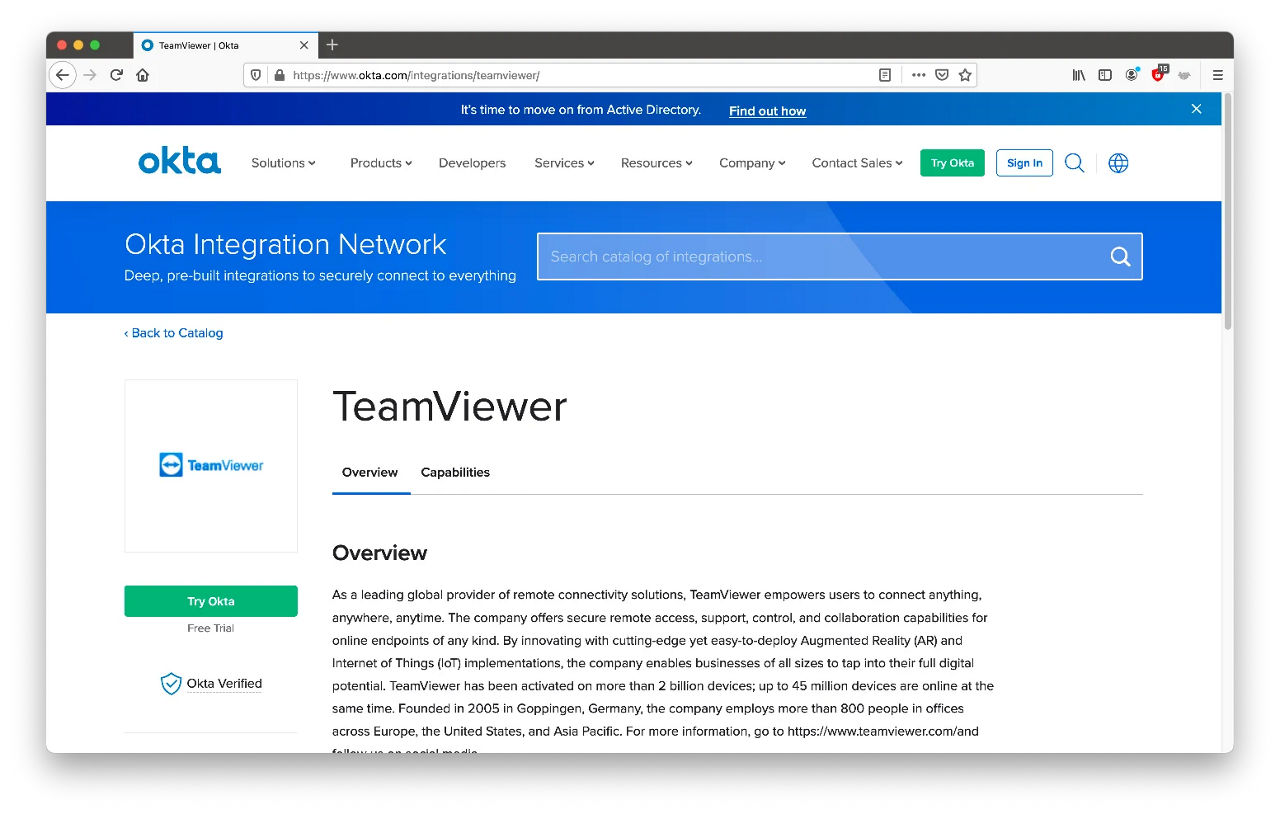This screenshot has width=1280, height=815.
Task: Open the site search magnifier icon
Action: click(1074, 163)
